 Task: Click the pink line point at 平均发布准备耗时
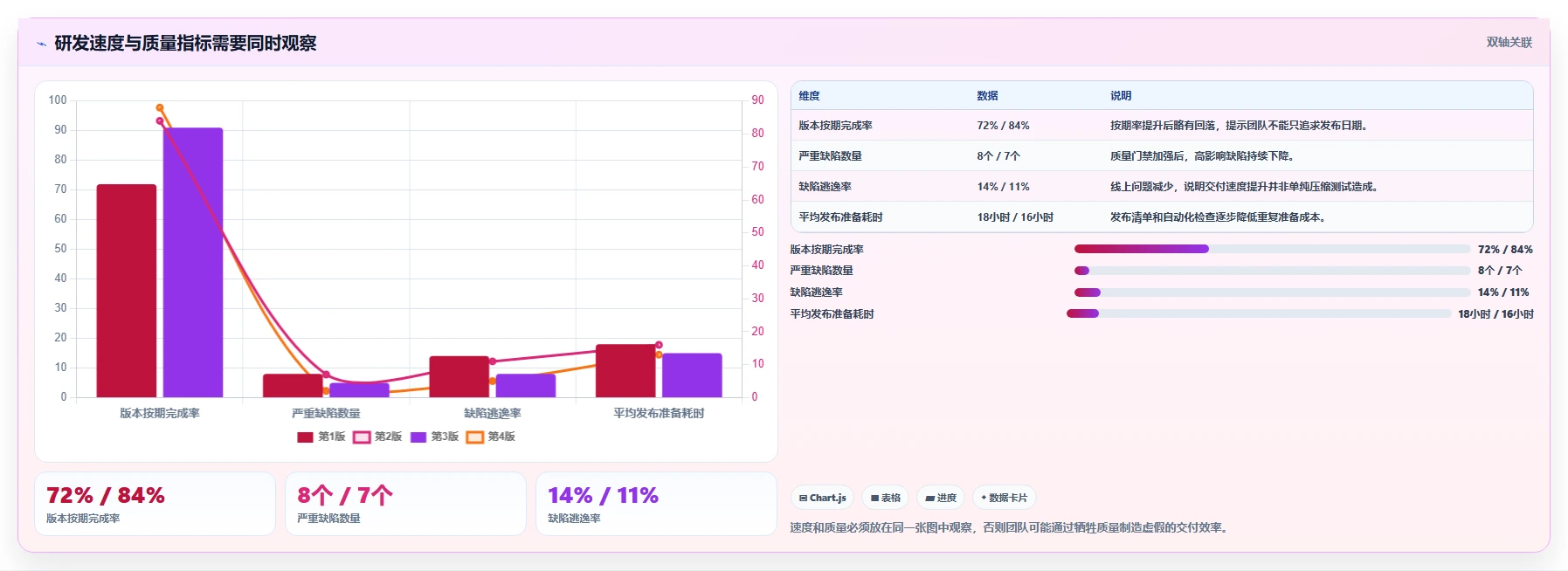pyautogui.click(x=659, y=345)
